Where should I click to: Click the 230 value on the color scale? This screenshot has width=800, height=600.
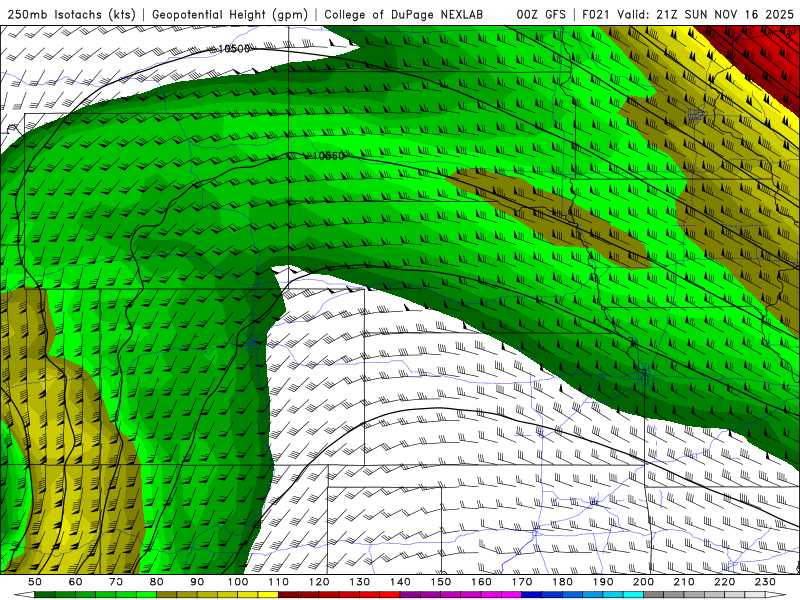click(x=765, y=582)
